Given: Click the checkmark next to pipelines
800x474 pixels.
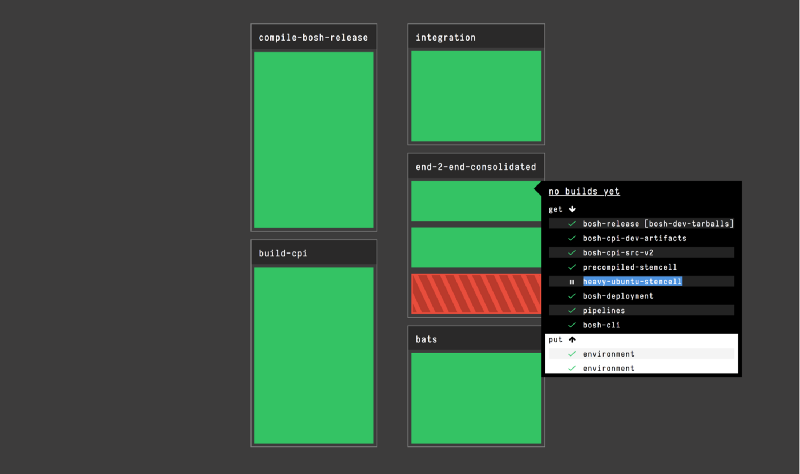Looking at the screenshot, I should pos(571,311).
